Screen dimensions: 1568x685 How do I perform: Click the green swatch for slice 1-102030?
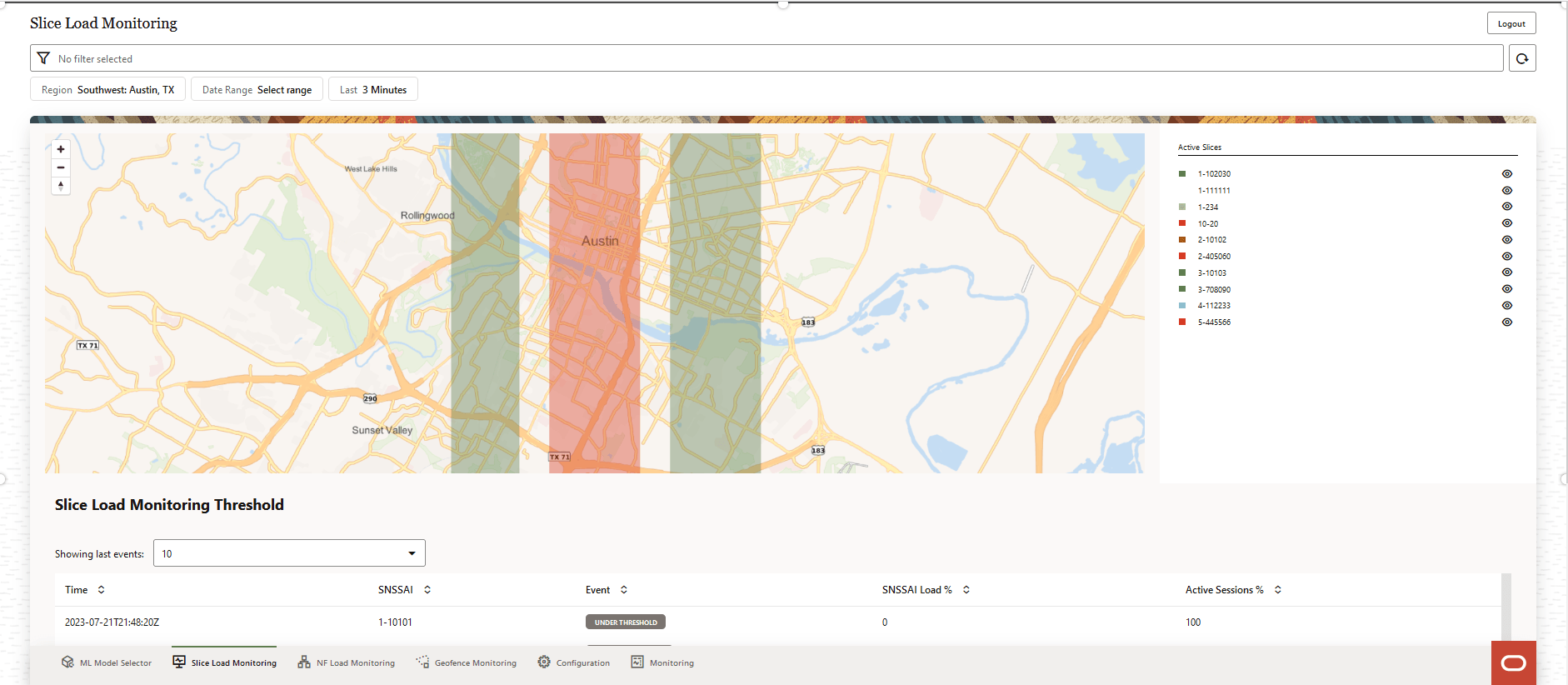point(1182,174)
